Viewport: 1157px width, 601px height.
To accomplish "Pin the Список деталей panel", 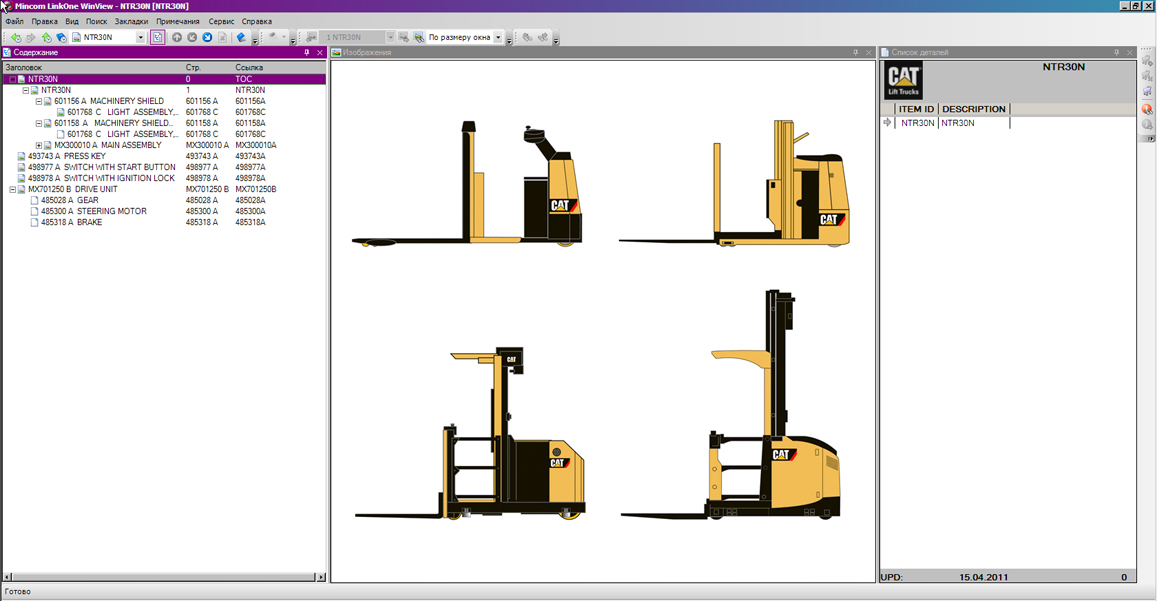I will (x=1117, y=53).
